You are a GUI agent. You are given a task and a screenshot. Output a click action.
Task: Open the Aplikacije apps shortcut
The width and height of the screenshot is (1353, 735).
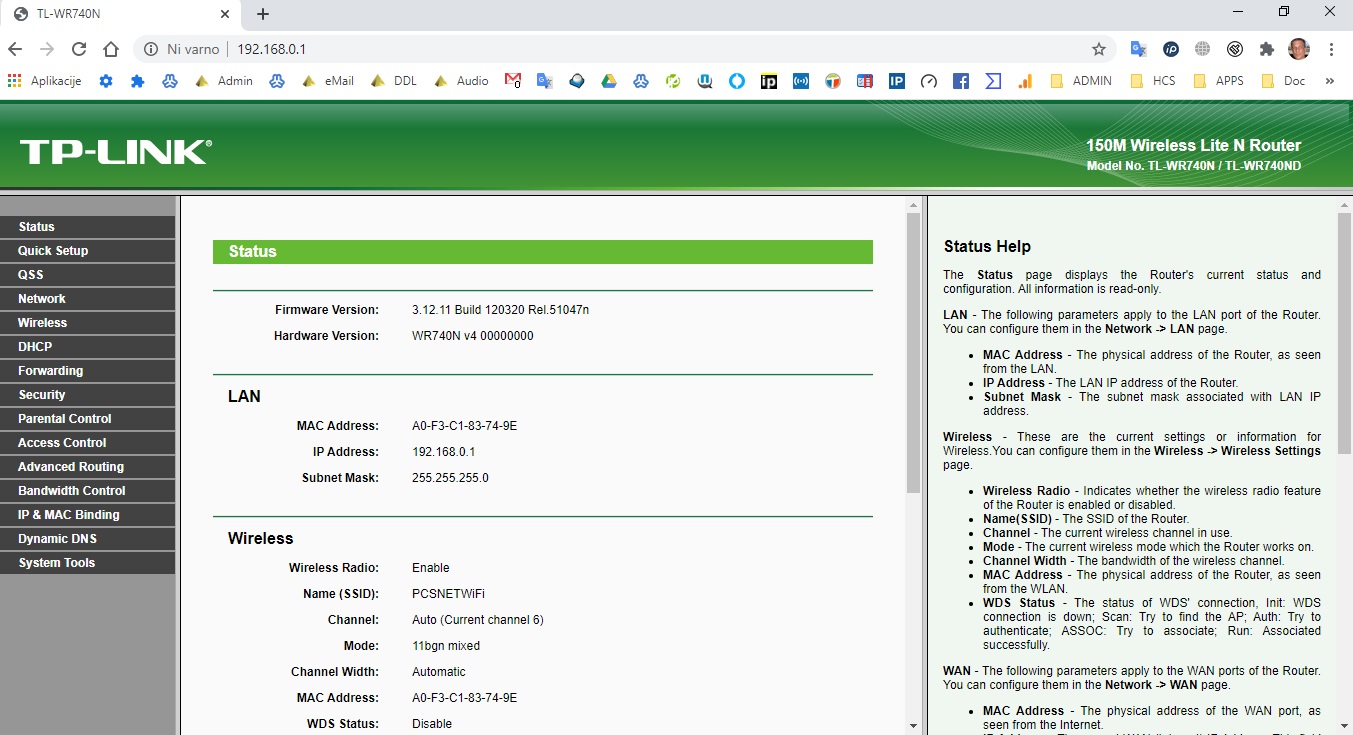click(x=45, y=81)
